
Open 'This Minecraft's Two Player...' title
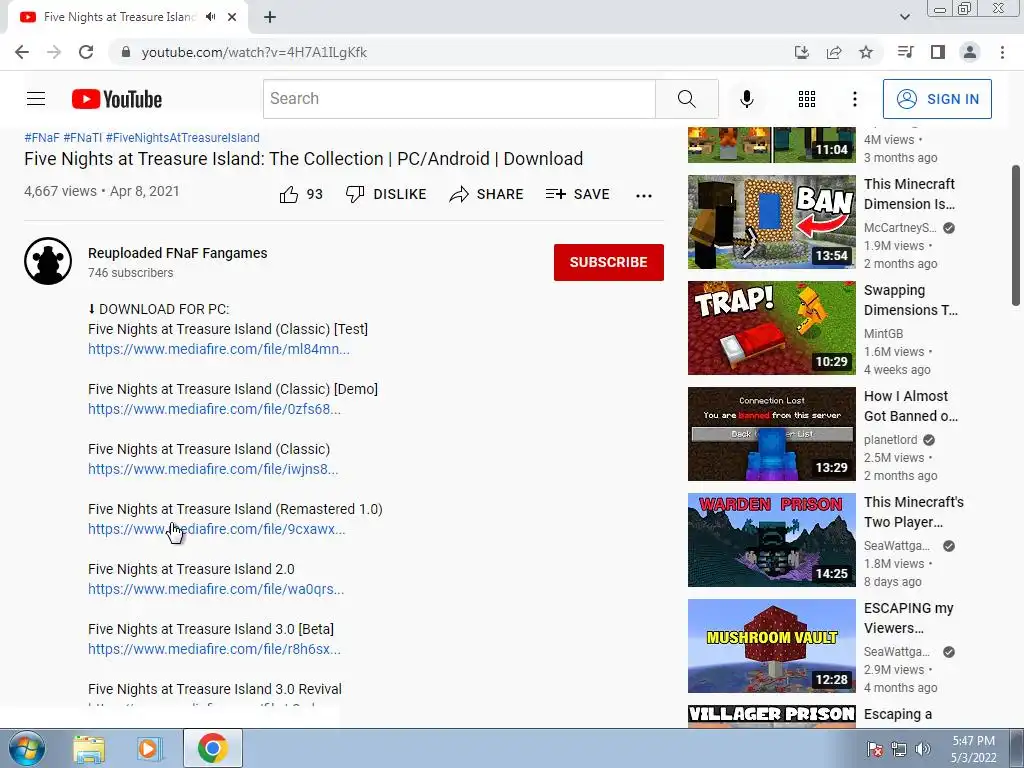914,512
